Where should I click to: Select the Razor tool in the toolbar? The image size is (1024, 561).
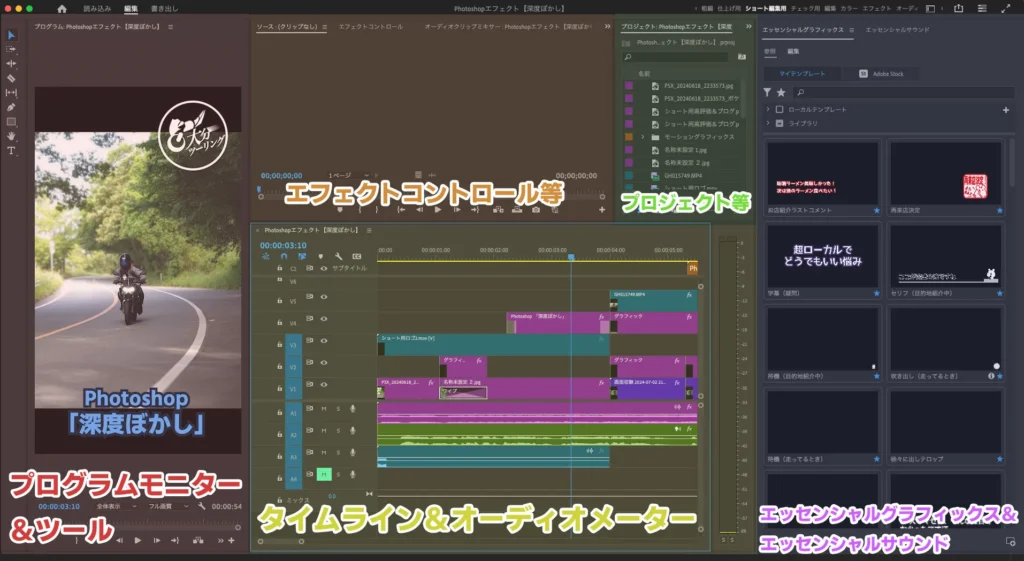(x=11, y=78)
